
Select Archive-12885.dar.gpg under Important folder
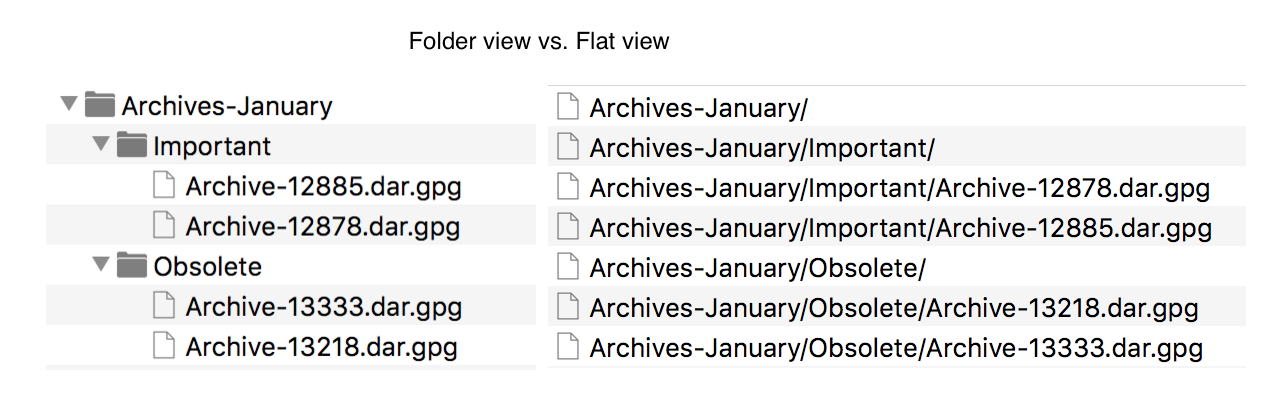tap(324, 186)
